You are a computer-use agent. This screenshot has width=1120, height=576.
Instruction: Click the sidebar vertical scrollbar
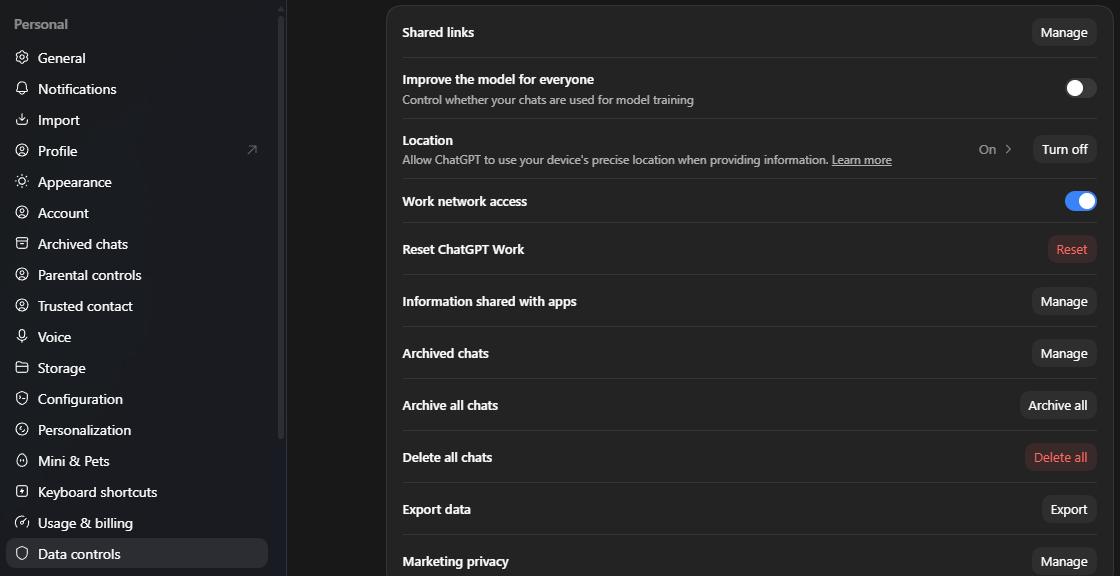pos(281,227)
